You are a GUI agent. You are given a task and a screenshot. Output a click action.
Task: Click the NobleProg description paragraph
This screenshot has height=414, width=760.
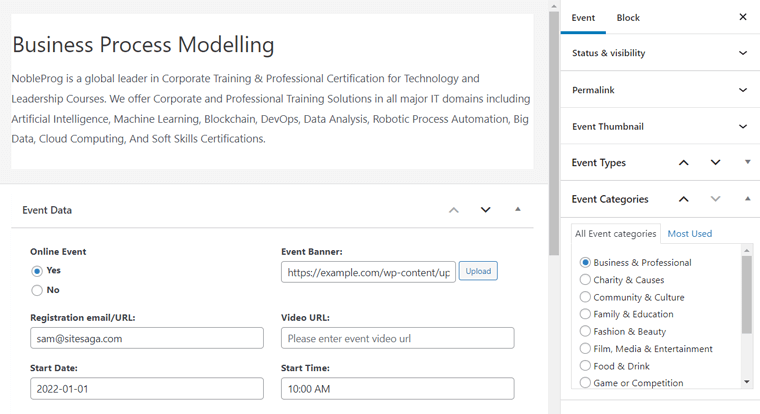coord(271,109)
